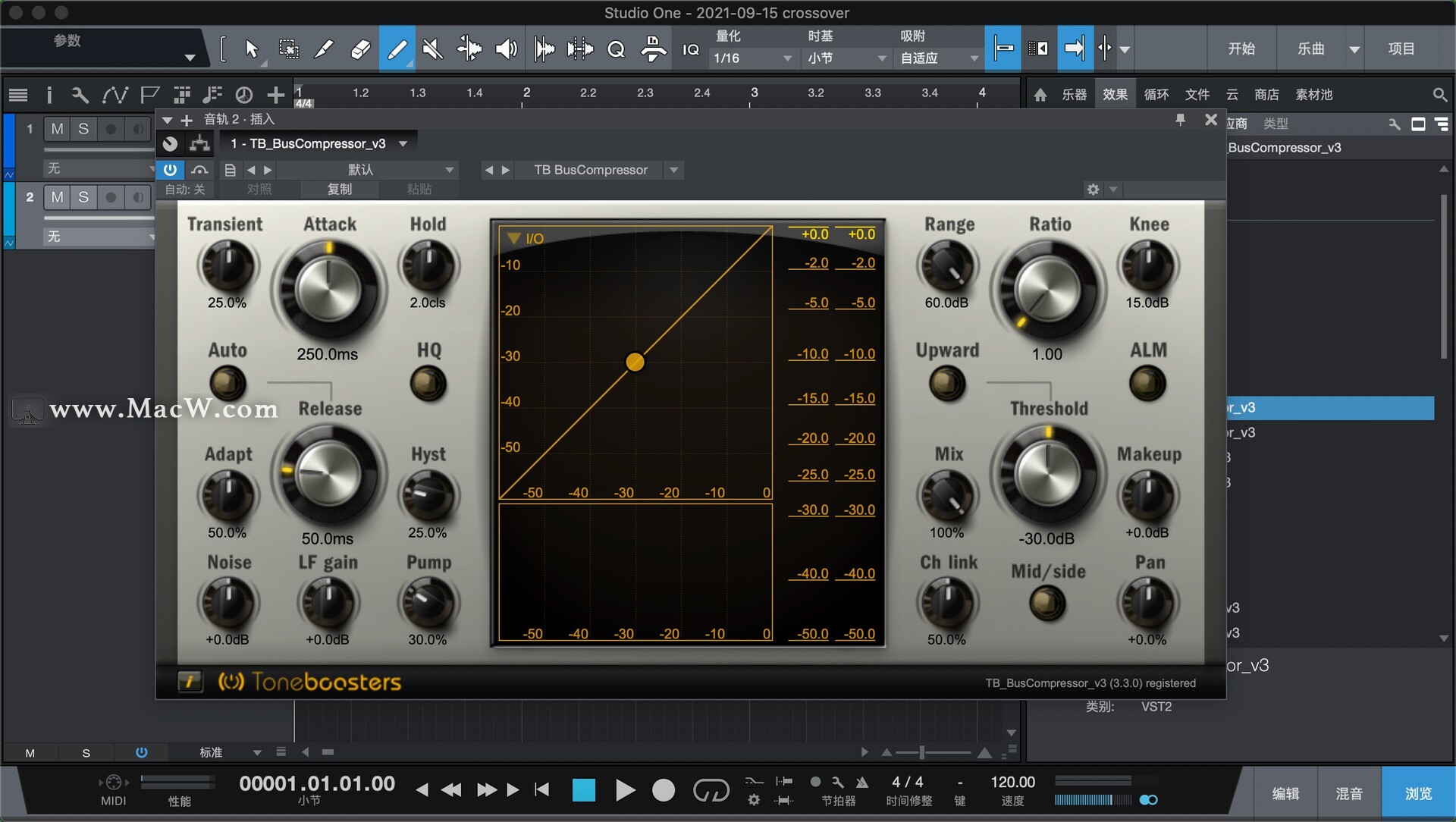Viewport: 1456px width, 822px height.
Task: Open plugin routing sidechain icon
Action: point(199,143)
